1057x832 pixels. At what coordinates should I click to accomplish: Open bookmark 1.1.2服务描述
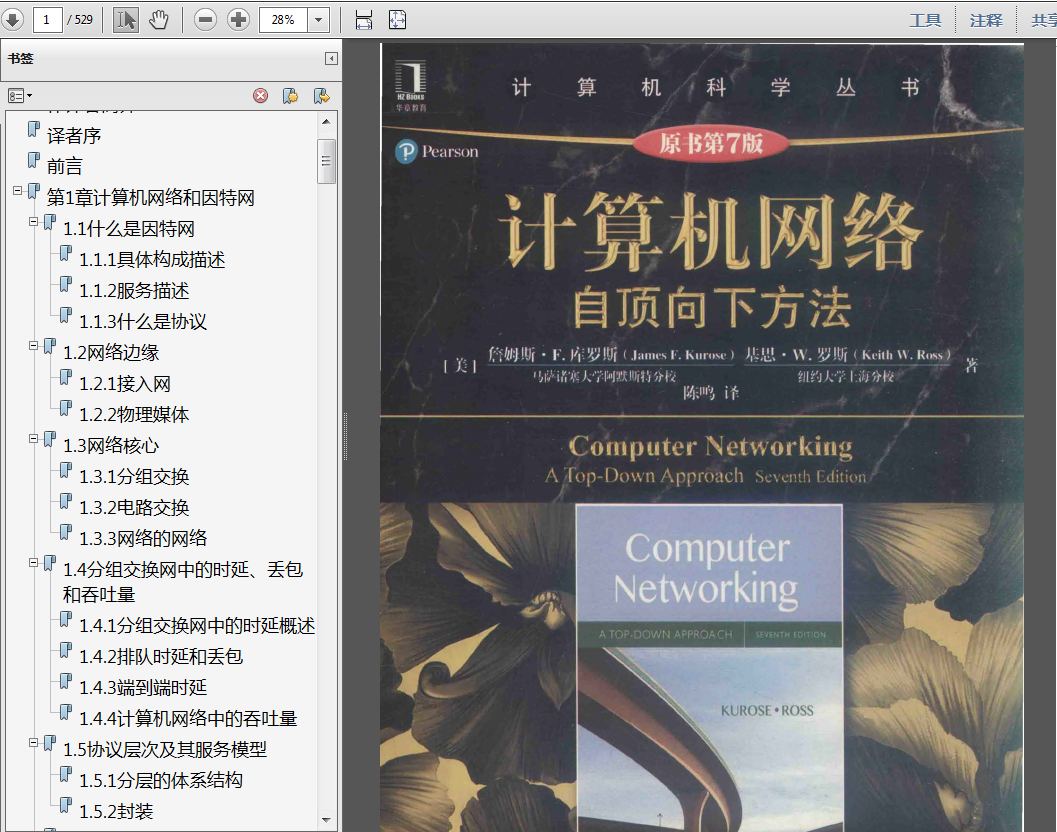(x=134, y=291)
